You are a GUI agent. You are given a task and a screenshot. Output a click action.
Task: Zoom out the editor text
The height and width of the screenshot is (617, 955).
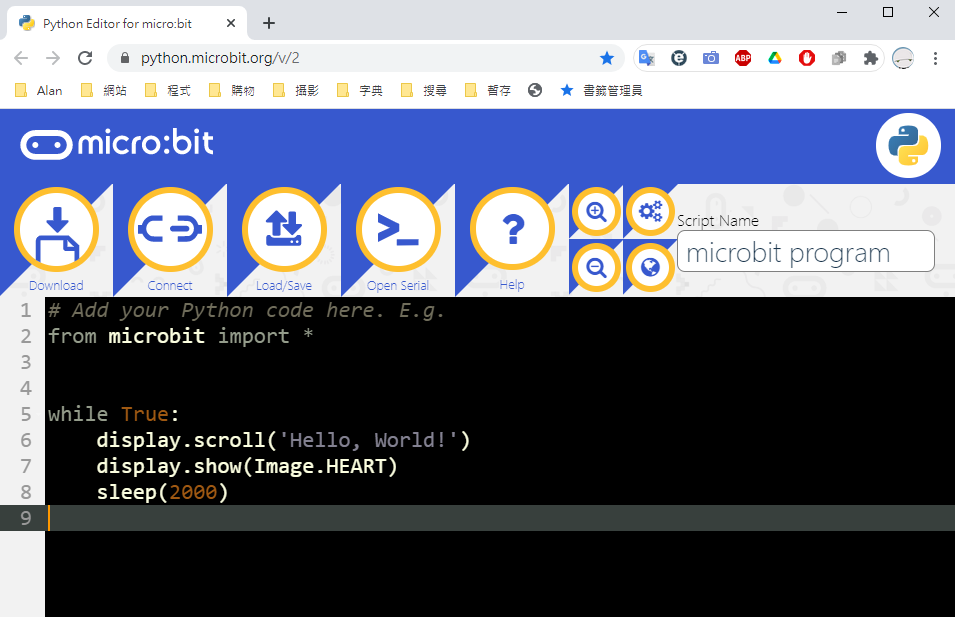click(596, 267)
